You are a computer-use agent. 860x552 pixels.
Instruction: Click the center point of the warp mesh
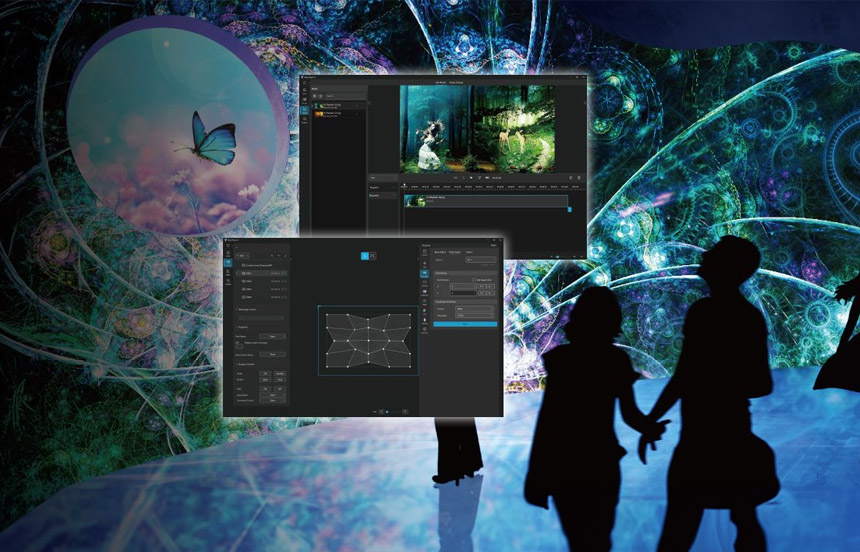click(369, 342)
